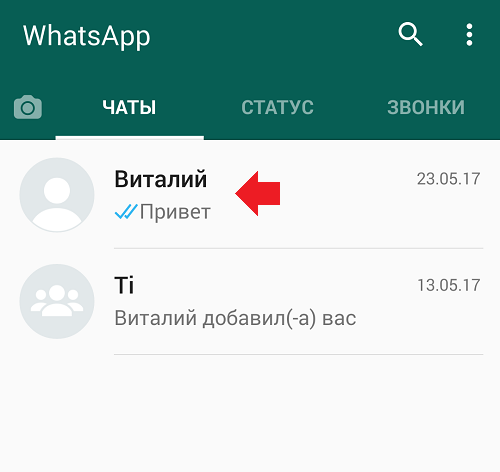
Task: Tap the Виталий добавил(-а) вас preview
Action: pyautogui.click(x=235, y=318)
